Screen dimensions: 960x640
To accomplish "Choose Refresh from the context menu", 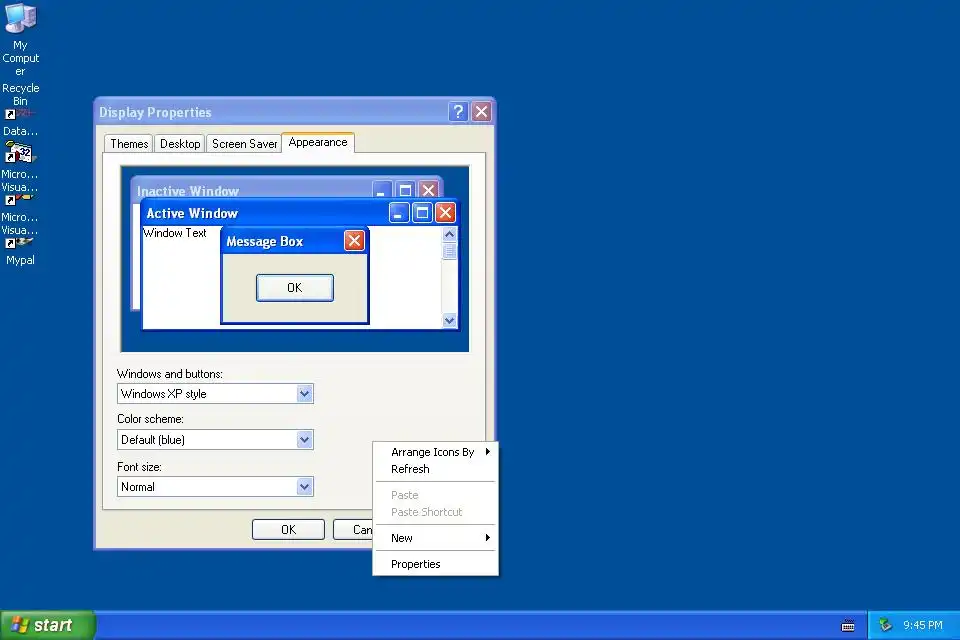I will point(435,469).
